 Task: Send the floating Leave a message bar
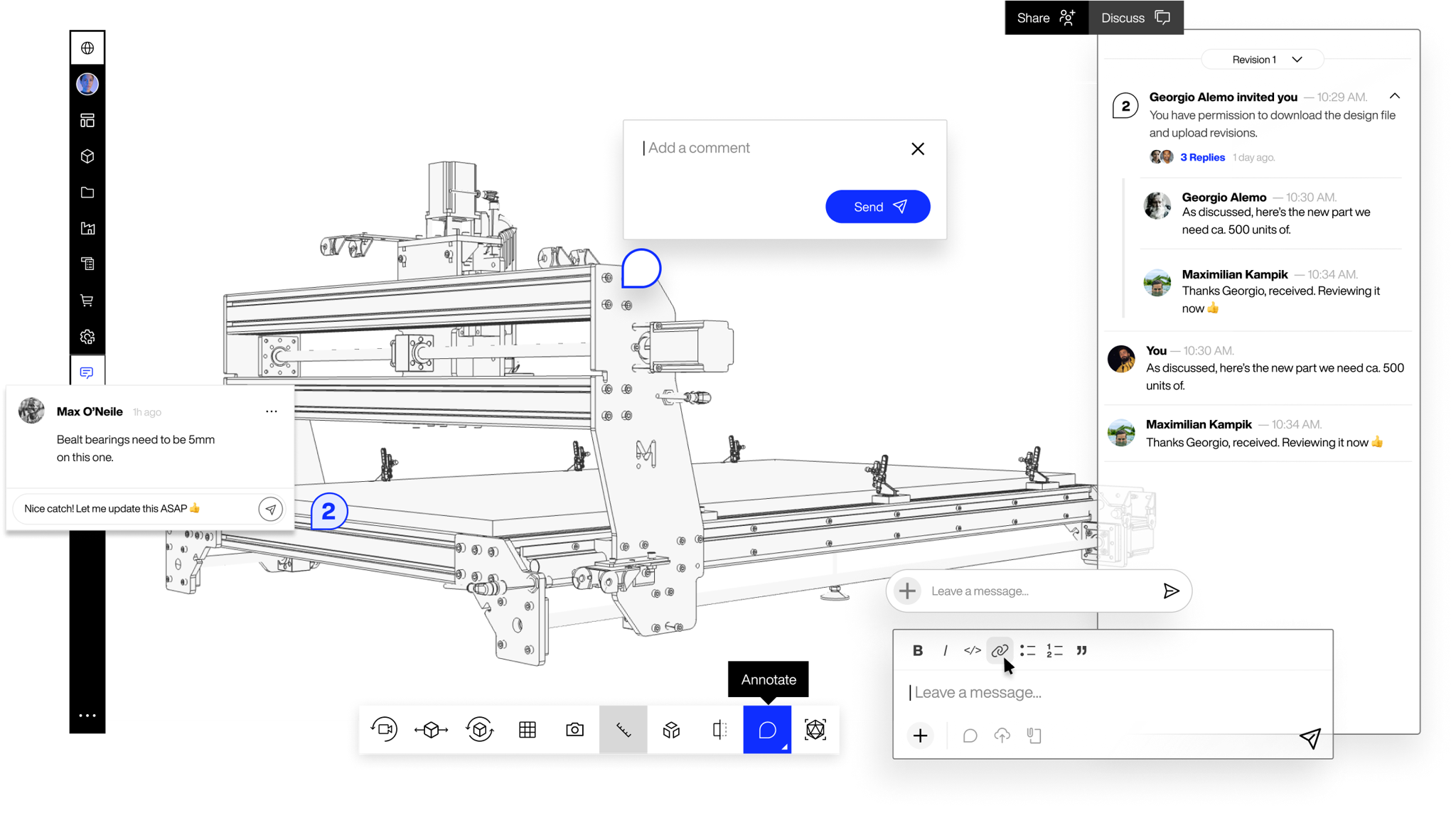point(1171,591)
